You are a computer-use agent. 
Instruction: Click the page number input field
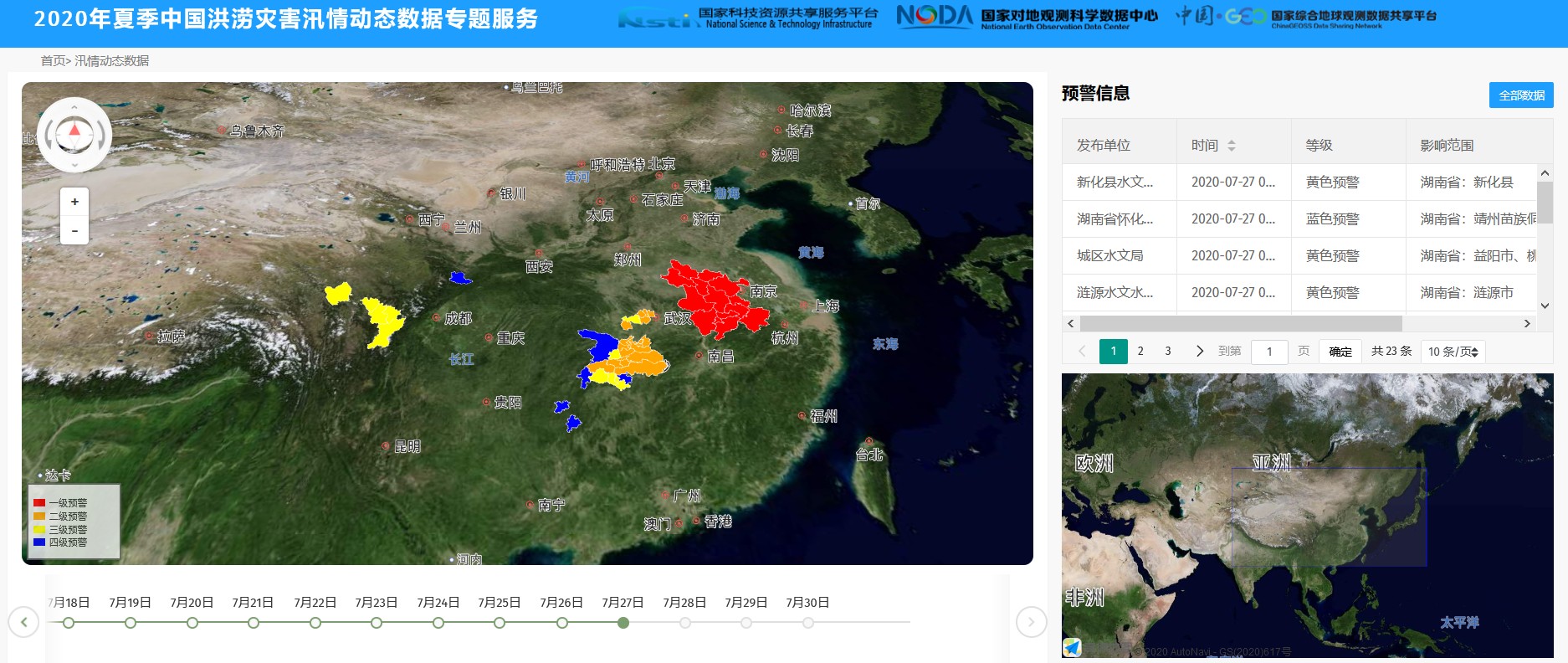(x=1268, y=352)
